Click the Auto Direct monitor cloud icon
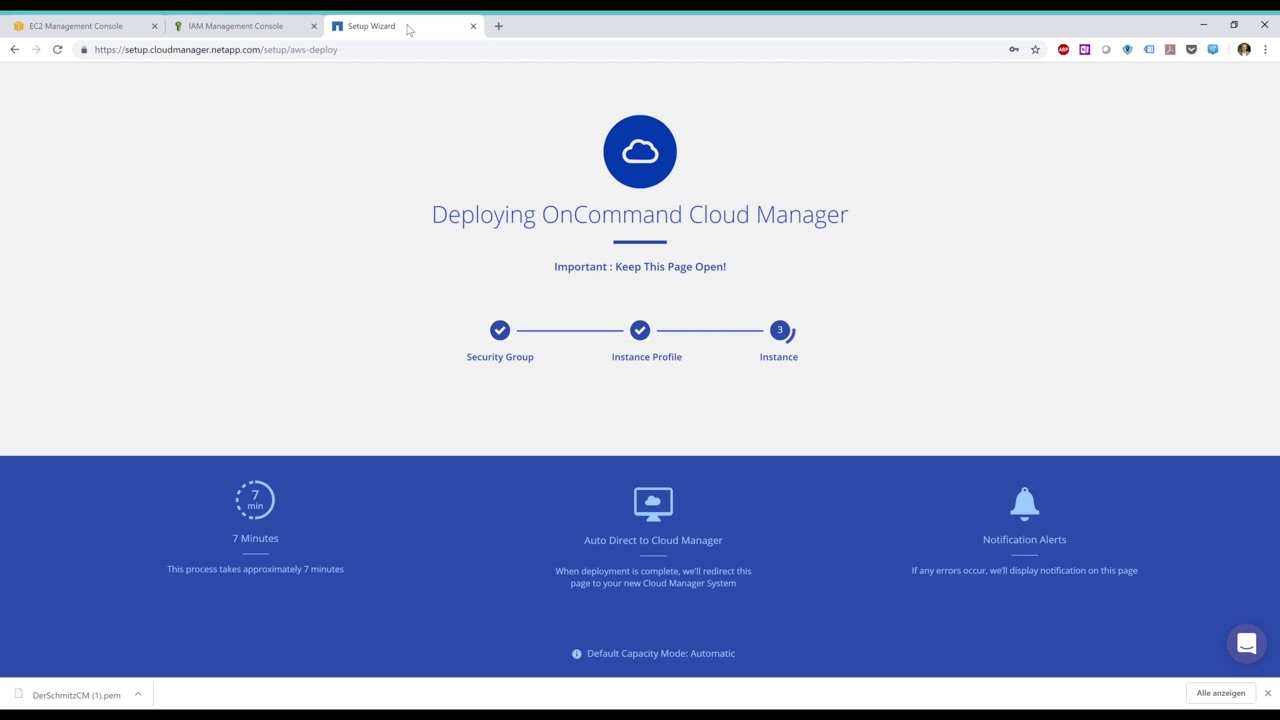Viewport: 1280px width, 720px height. tap(653, 504)
